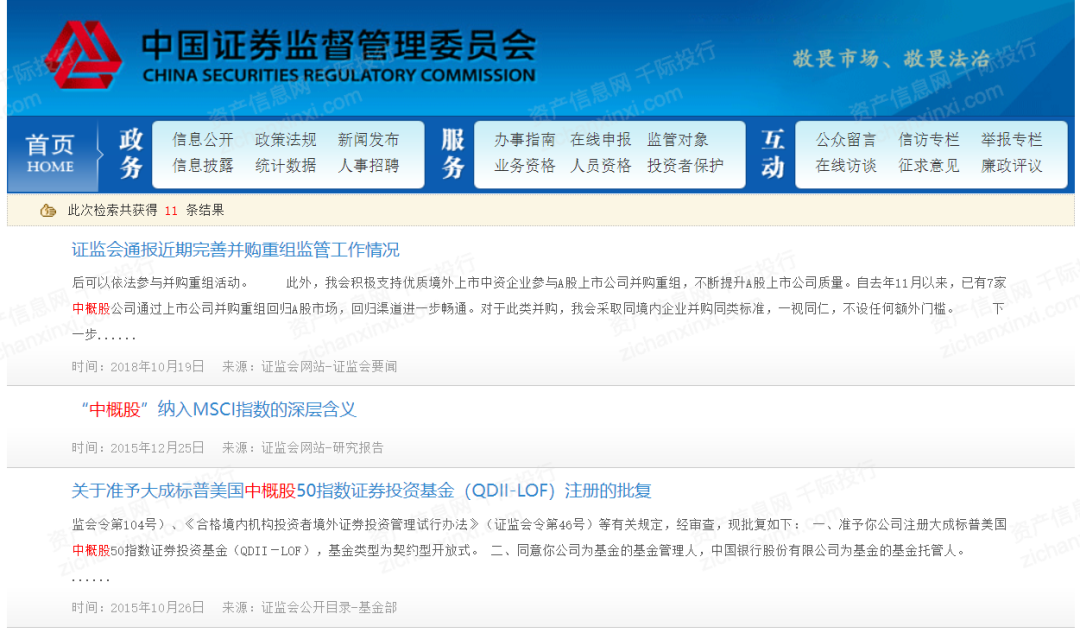
Task: Open 公众留言 interaction link
Action: pos(846,140)
